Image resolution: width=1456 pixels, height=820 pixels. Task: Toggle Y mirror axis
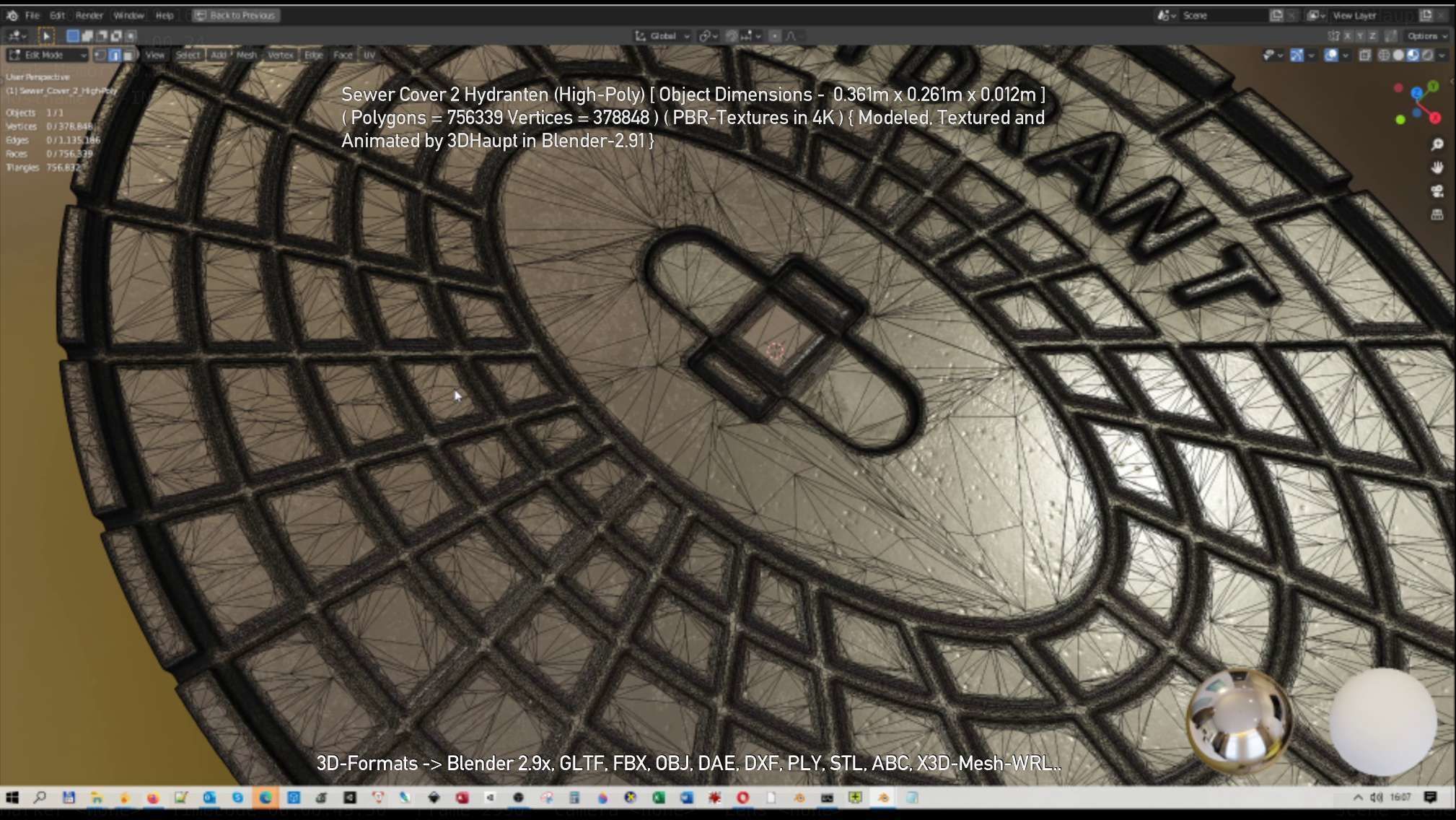[x=1359, y=35]
